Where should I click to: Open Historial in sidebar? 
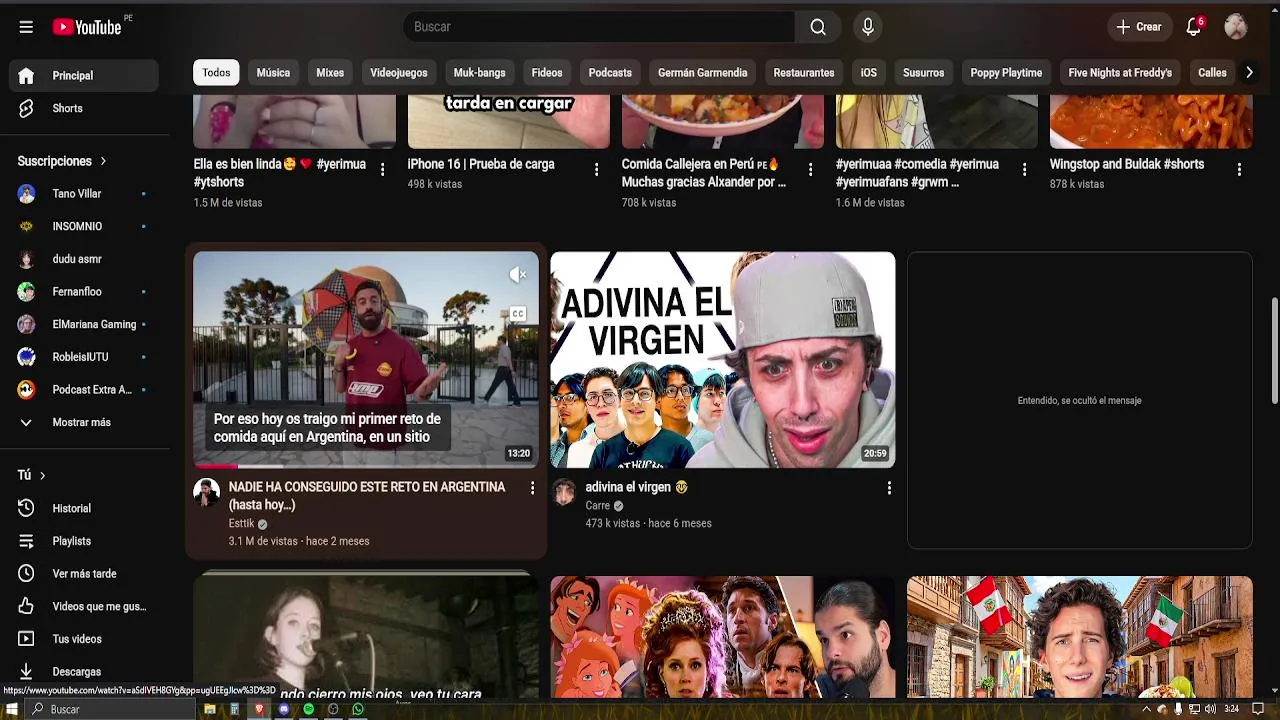tap(84, 508)
